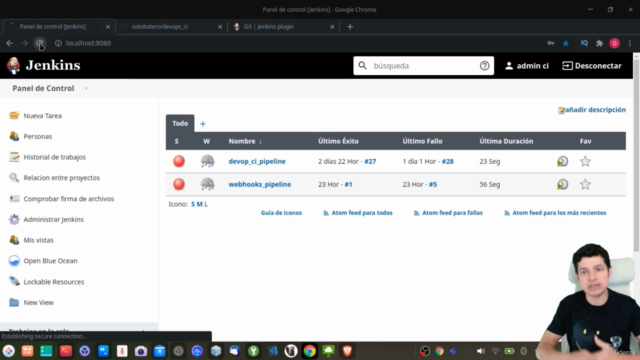
Task: Open Nueva Tarea to create a job
Action: pos(42,116)
